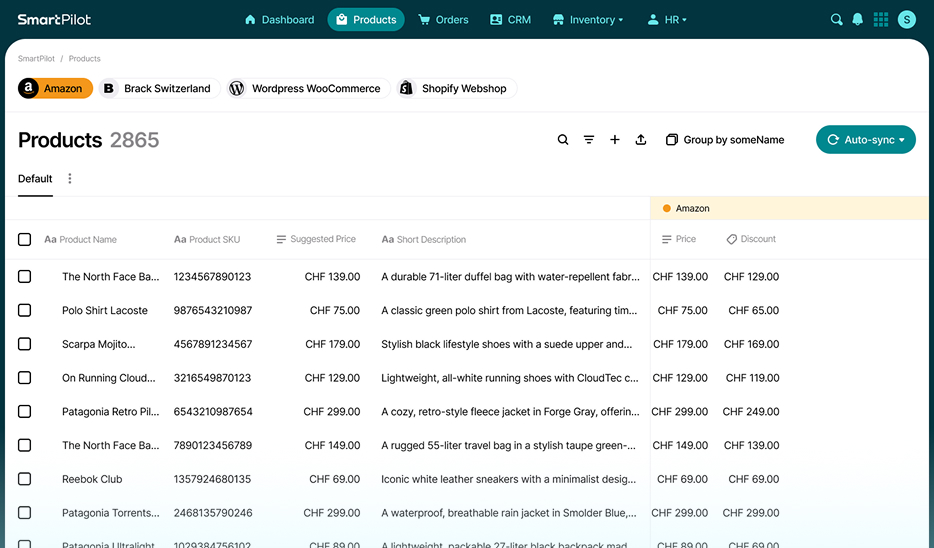Open notifications bell
Viewport: 934px width, 548px height.
(x=858, y=20)
